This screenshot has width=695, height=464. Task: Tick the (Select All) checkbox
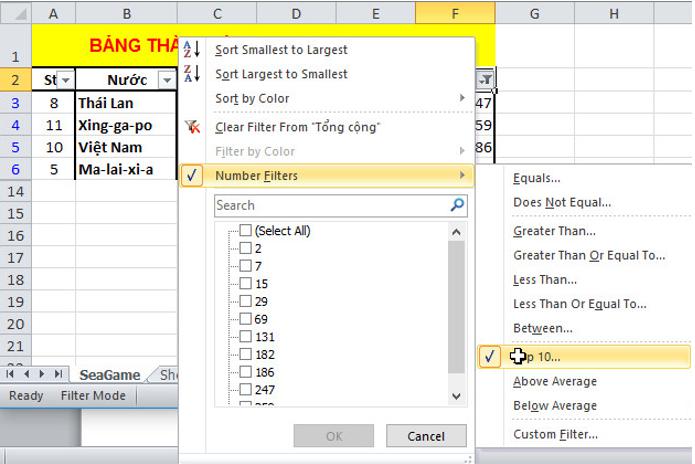point(245,231)
